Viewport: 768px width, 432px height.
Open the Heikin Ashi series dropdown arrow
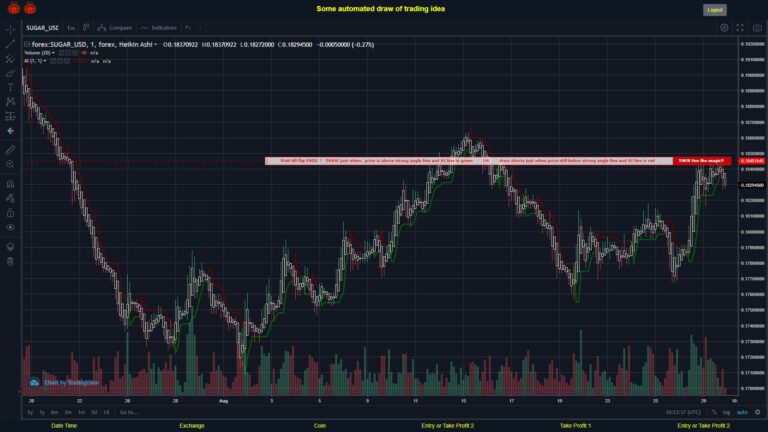pyautogui.click(x=156, y=45)
